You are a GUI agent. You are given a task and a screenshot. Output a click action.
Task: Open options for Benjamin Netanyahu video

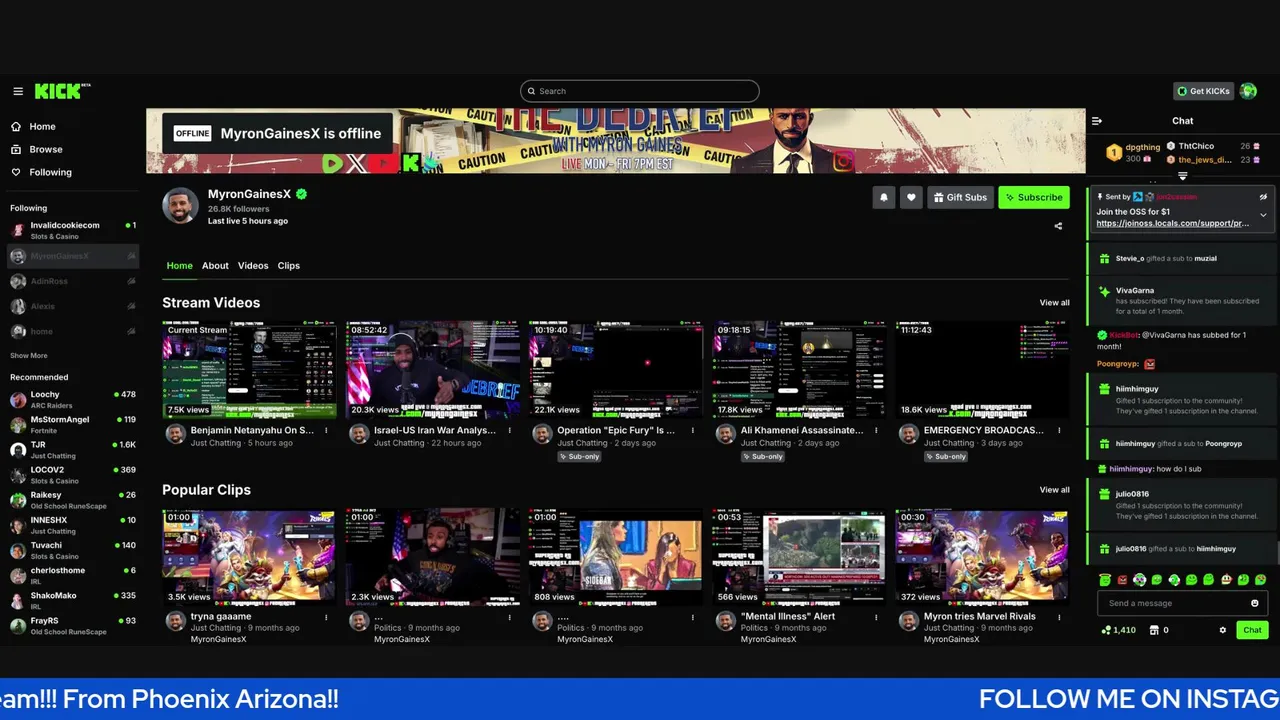(326, 431)
